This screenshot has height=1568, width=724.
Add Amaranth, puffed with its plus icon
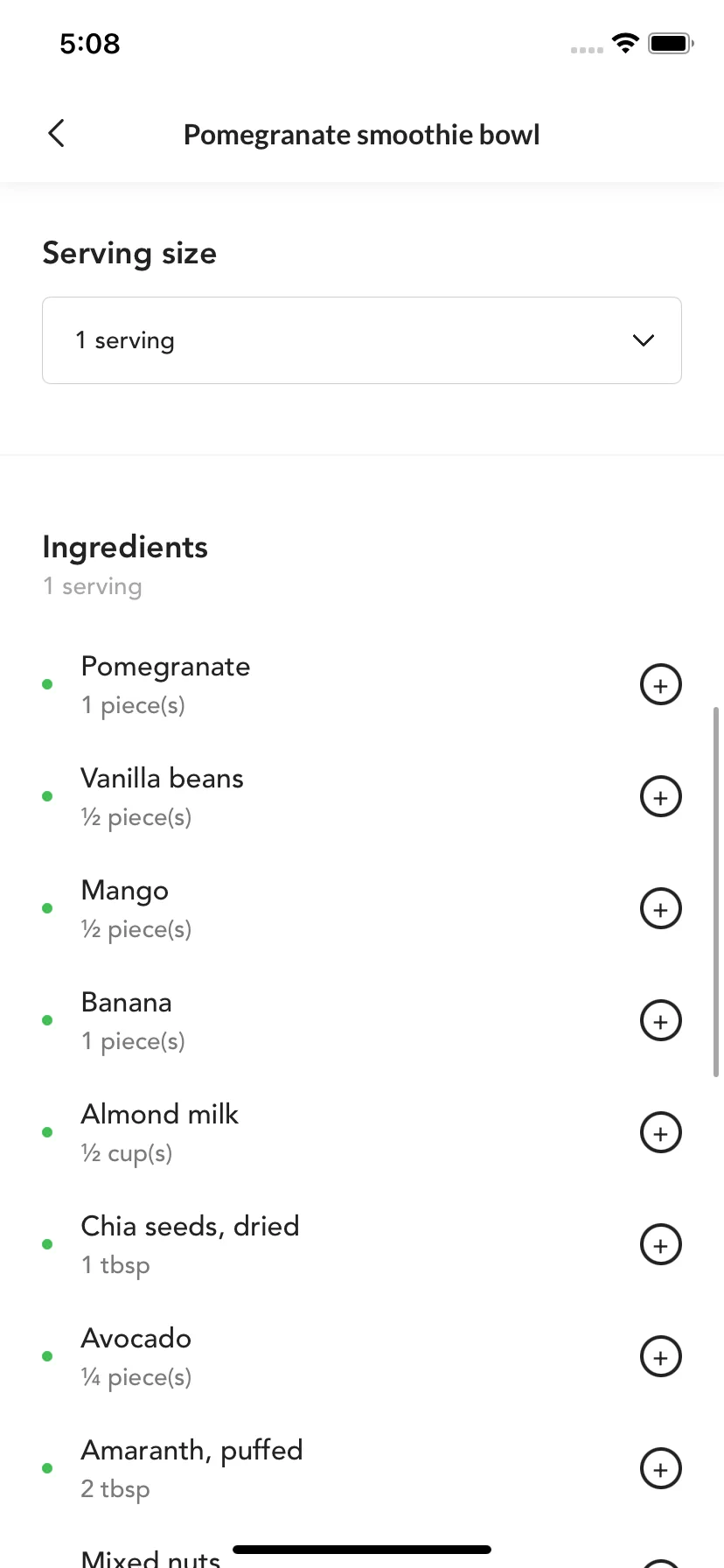point(661,1469)
